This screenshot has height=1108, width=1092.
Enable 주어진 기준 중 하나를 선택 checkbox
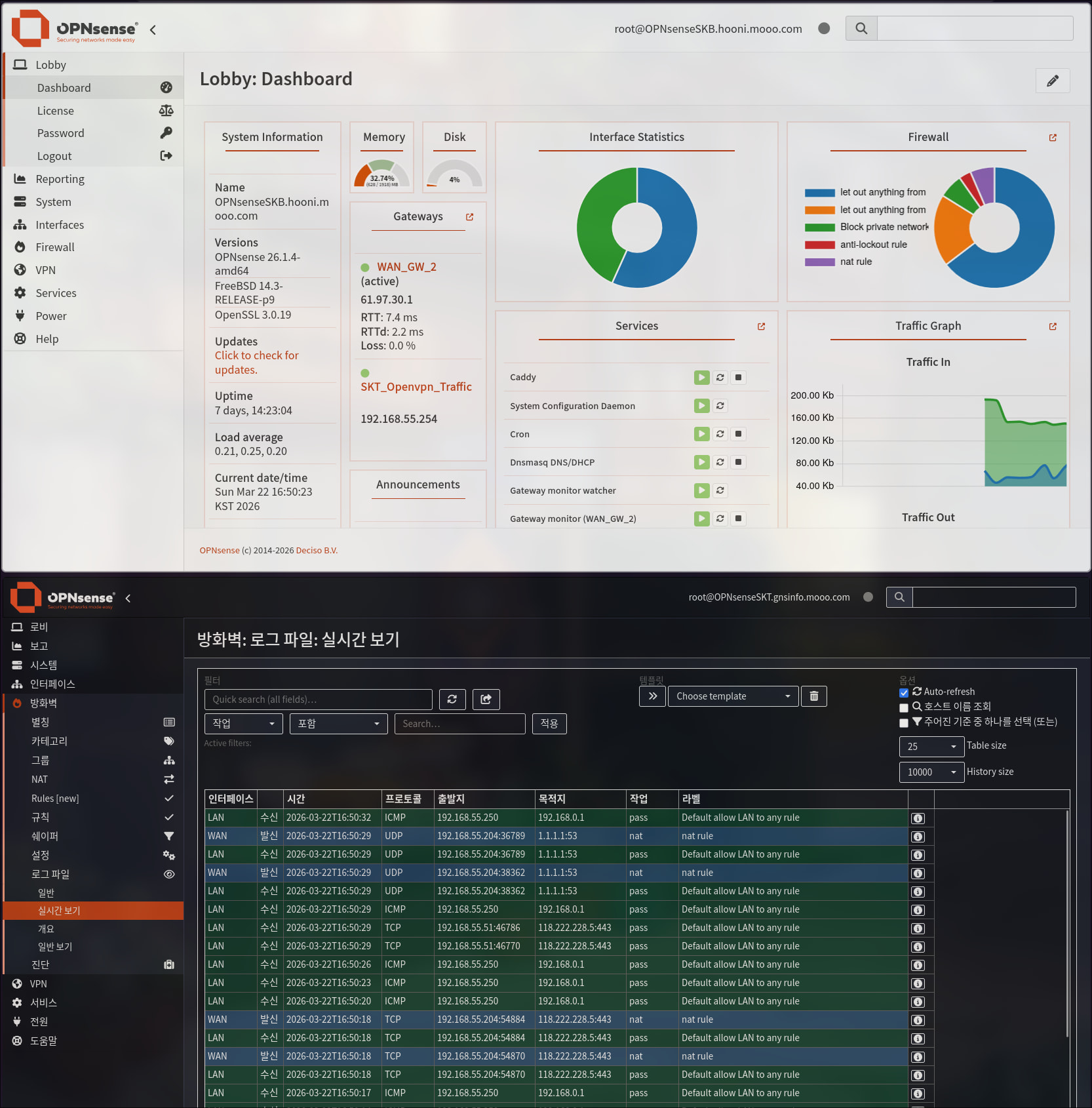[x=904, y=722]
